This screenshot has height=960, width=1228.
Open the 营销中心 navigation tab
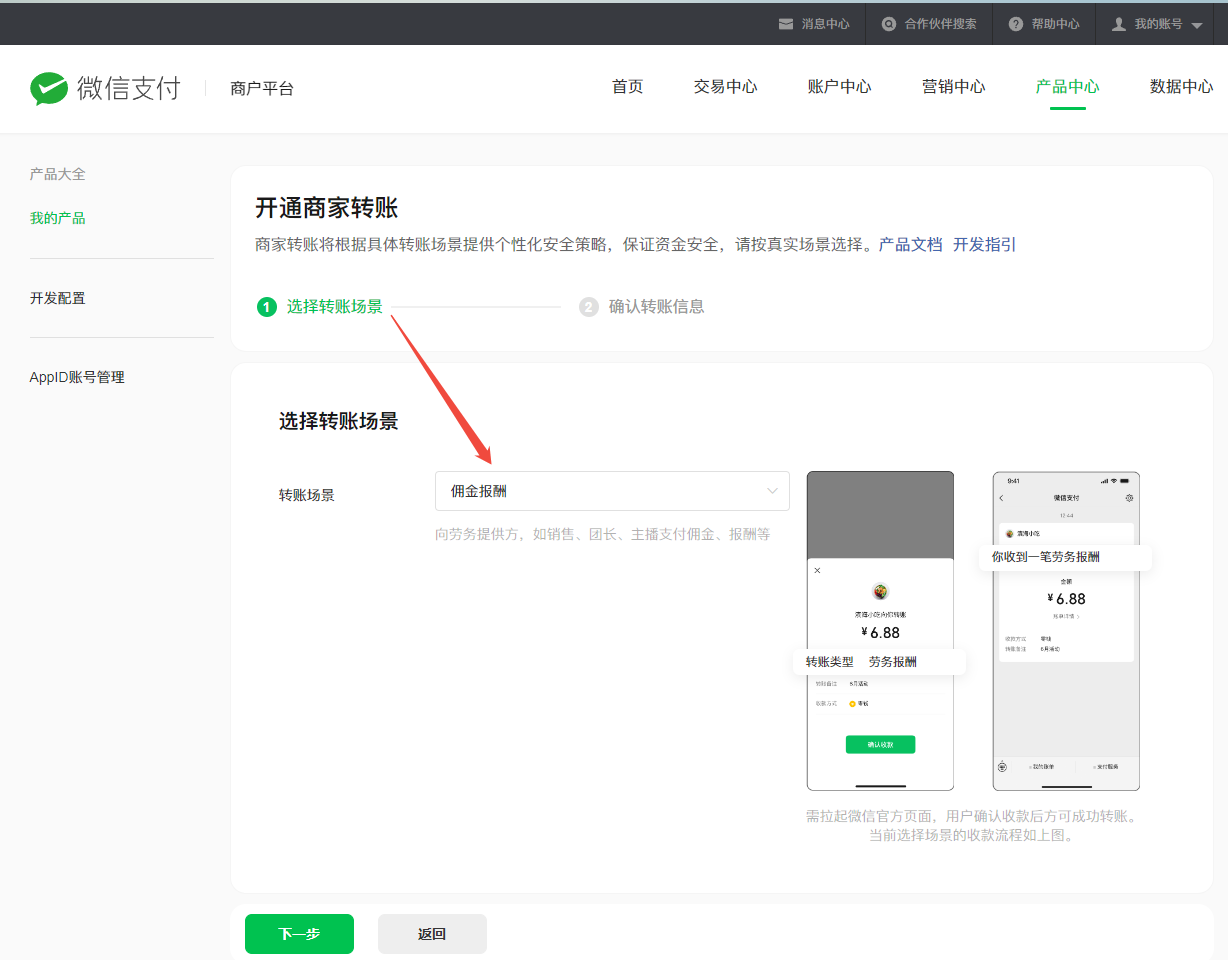[954, 87]
